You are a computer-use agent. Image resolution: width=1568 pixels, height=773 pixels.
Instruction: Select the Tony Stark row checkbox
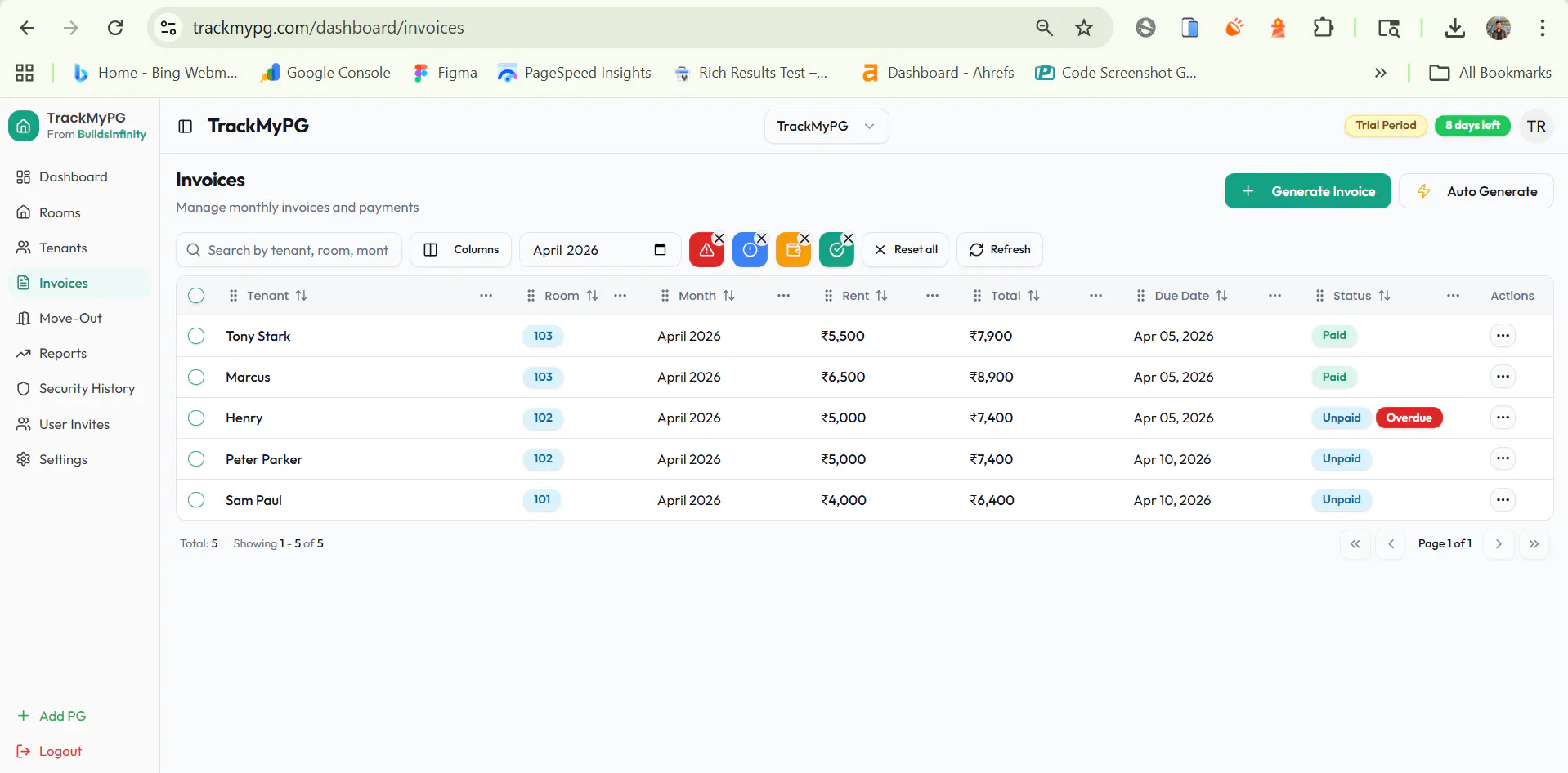(196, 336)
